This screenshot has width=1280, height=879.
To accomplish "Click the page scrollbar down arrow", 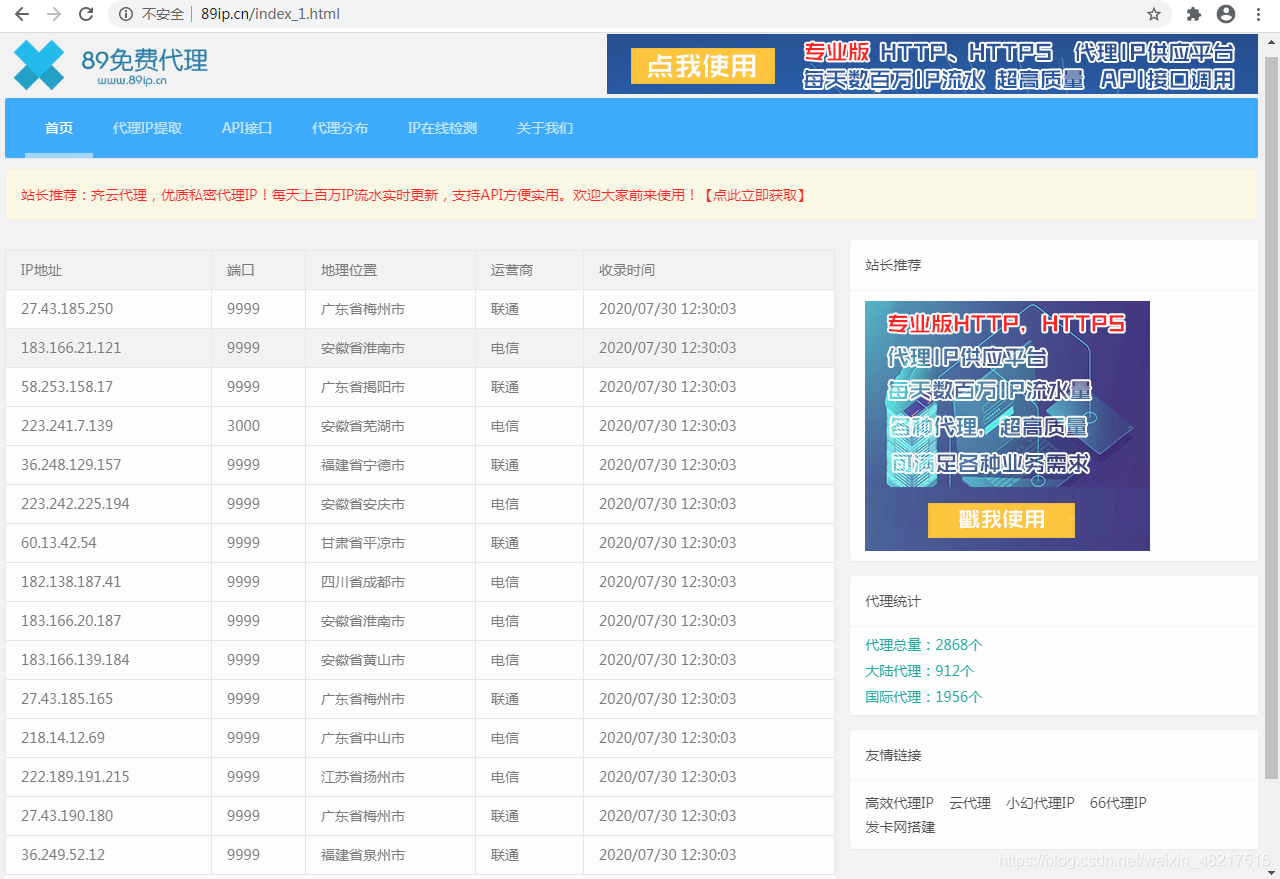I will pos(1272,871).
